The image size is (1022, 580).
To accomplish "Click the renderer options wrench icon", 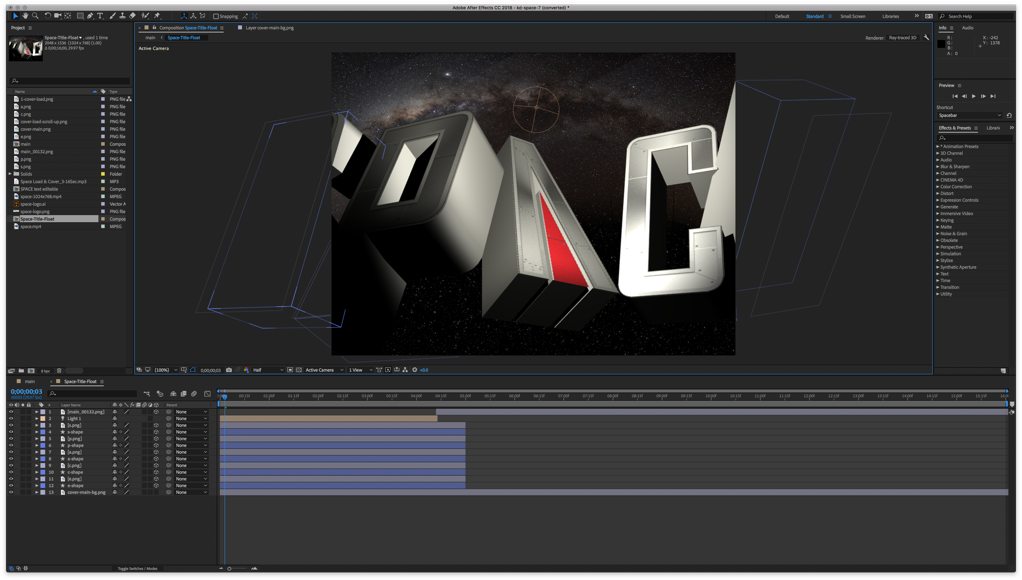I will point(926,38).
